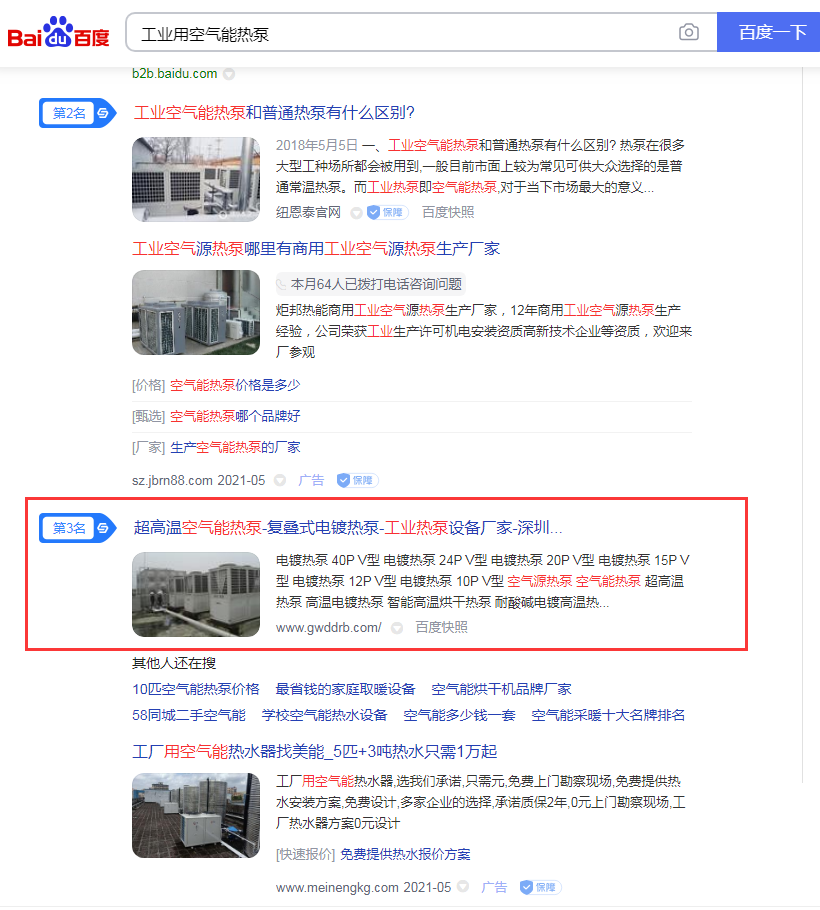Click 广告 label of sz.jbrn88.com result
The height and width of the screenshot is (910, 820).
tap(310, 481)
